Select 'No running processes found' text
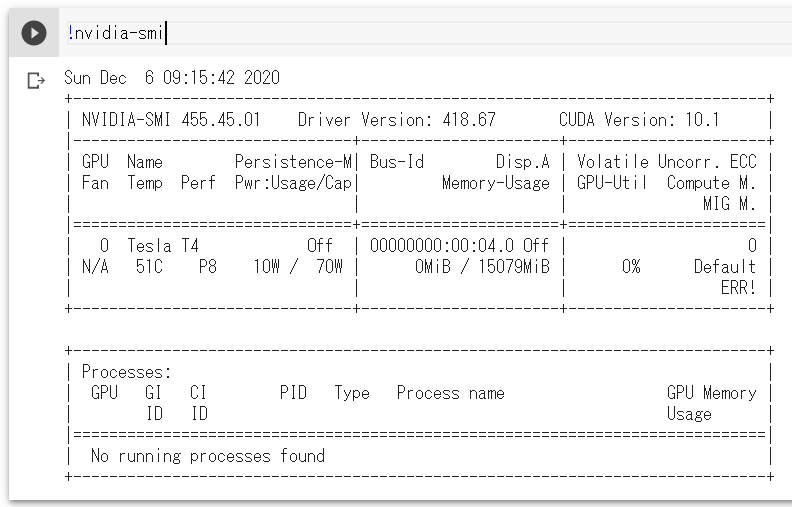The height and width of the screenshot is (507, 792). [x=208, y=456]
